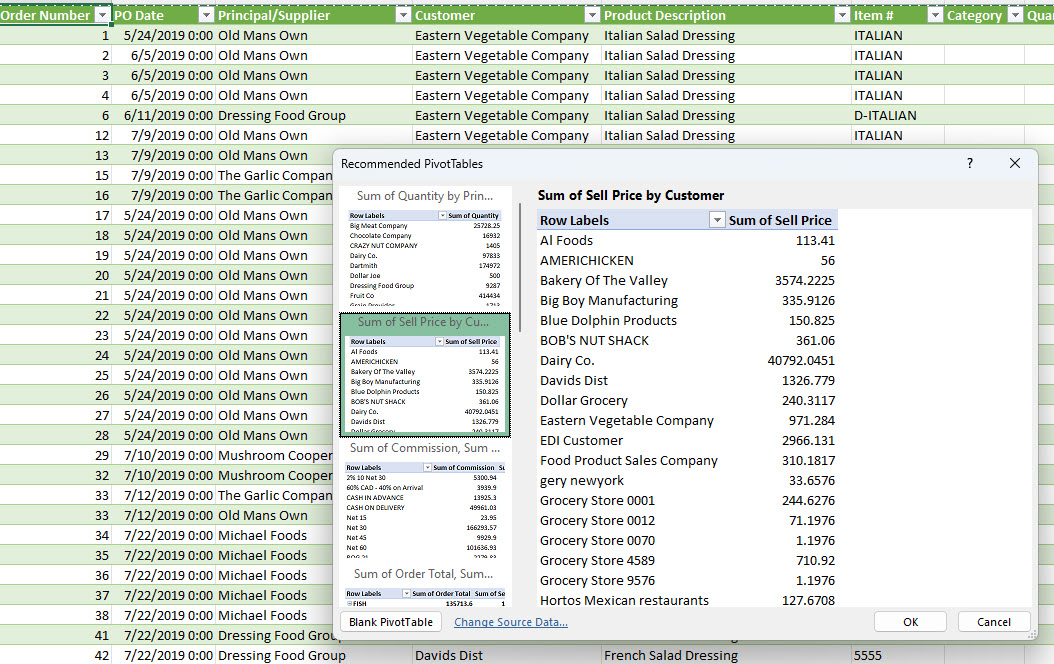
Task: Click the gery newyork row label
Action: tap(582, 481)
